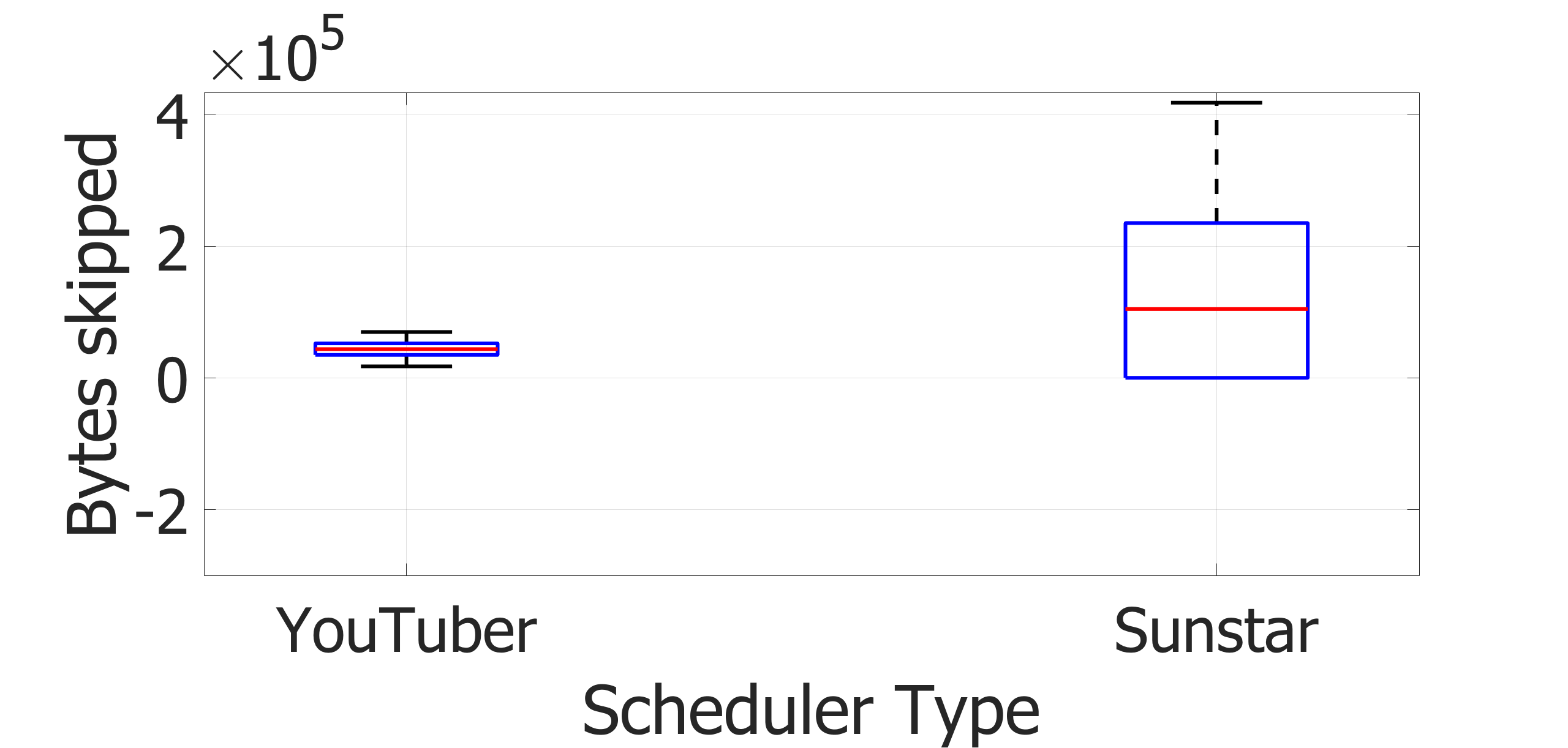This screenshot has height=748, width=1568.
Task: Click the blue Sunstar box bottom edge
Action: [x=1216, y=377]
